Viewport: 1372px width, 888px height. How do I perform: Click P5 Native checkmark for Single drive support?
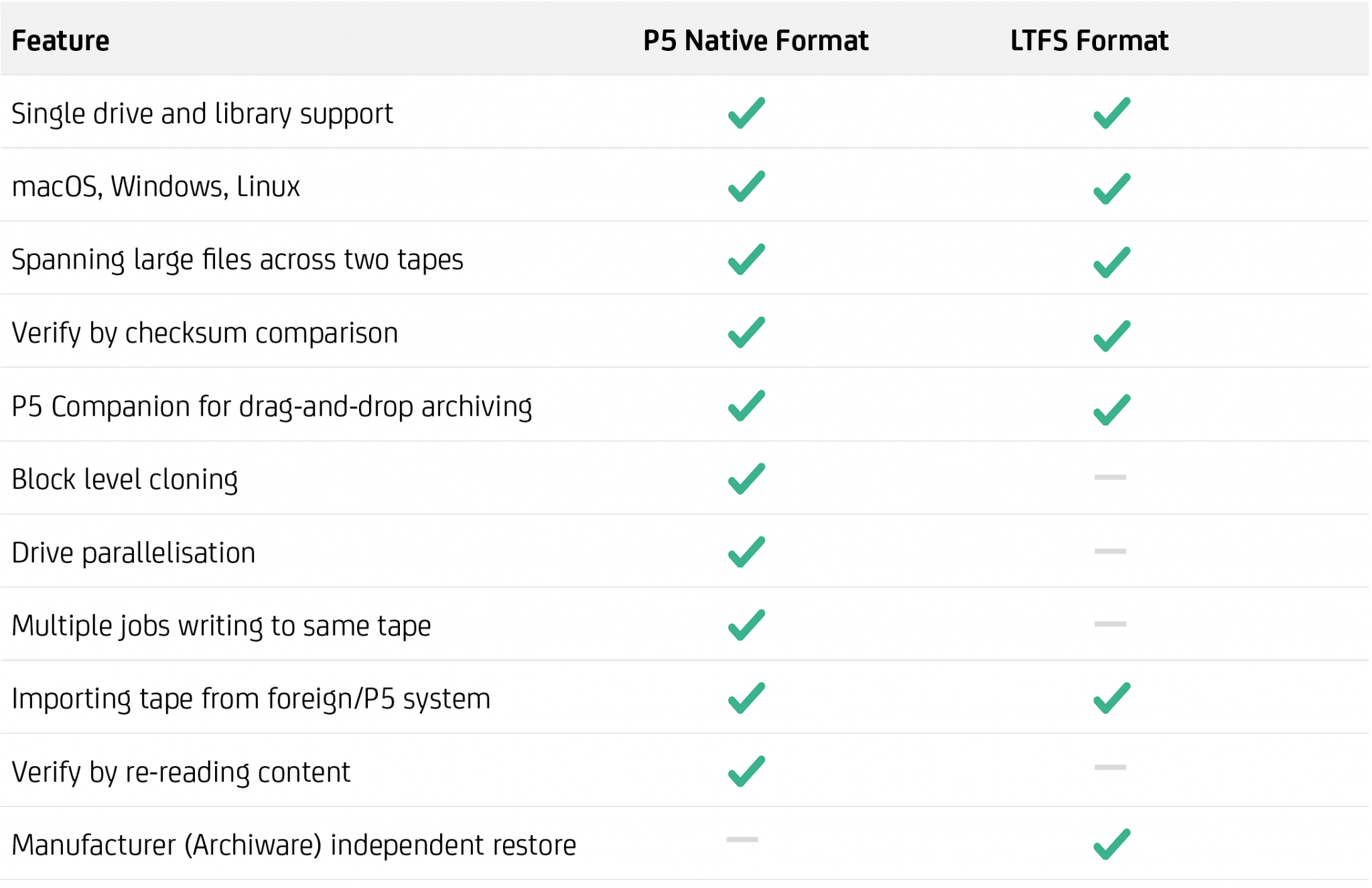point(746,113)
